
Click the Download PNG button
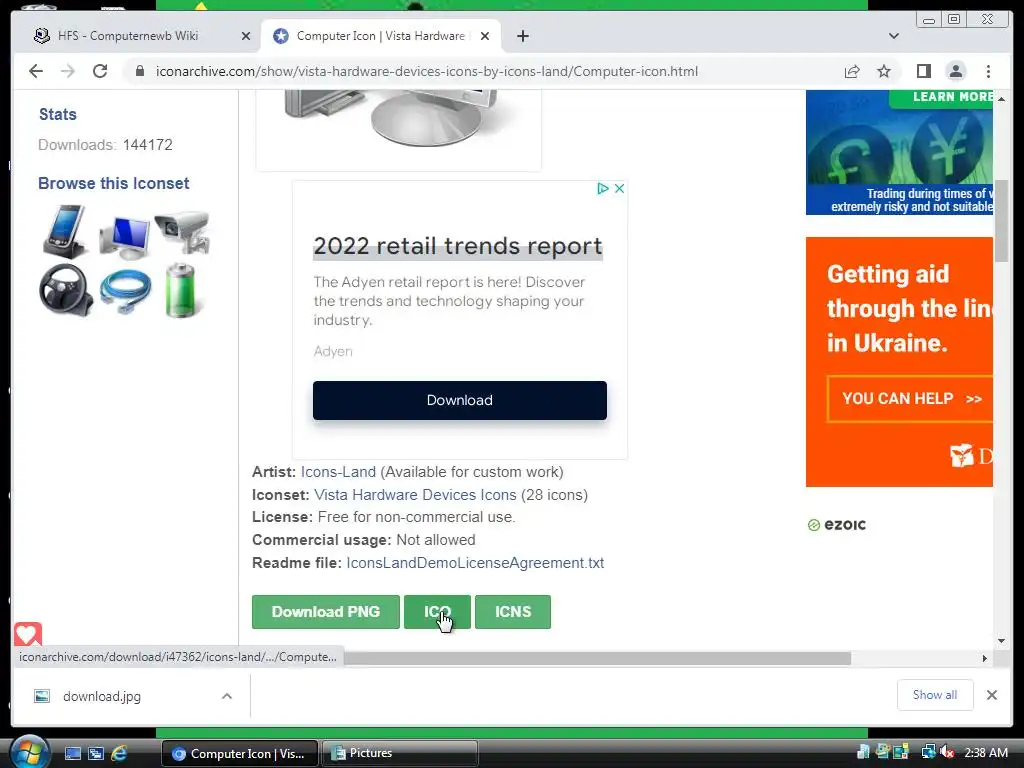[x=326, y=612]
